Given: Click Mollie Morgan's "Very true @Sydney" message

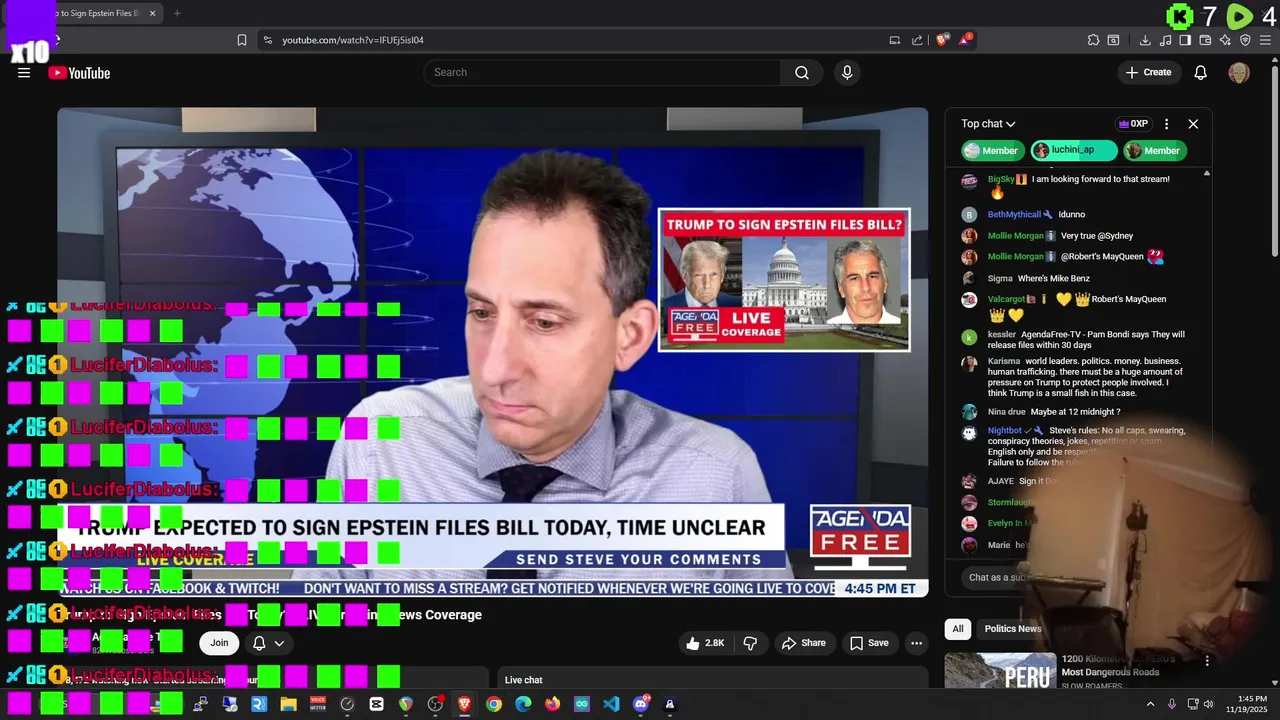Looking at the screenshot, I should coord(1097,236).
